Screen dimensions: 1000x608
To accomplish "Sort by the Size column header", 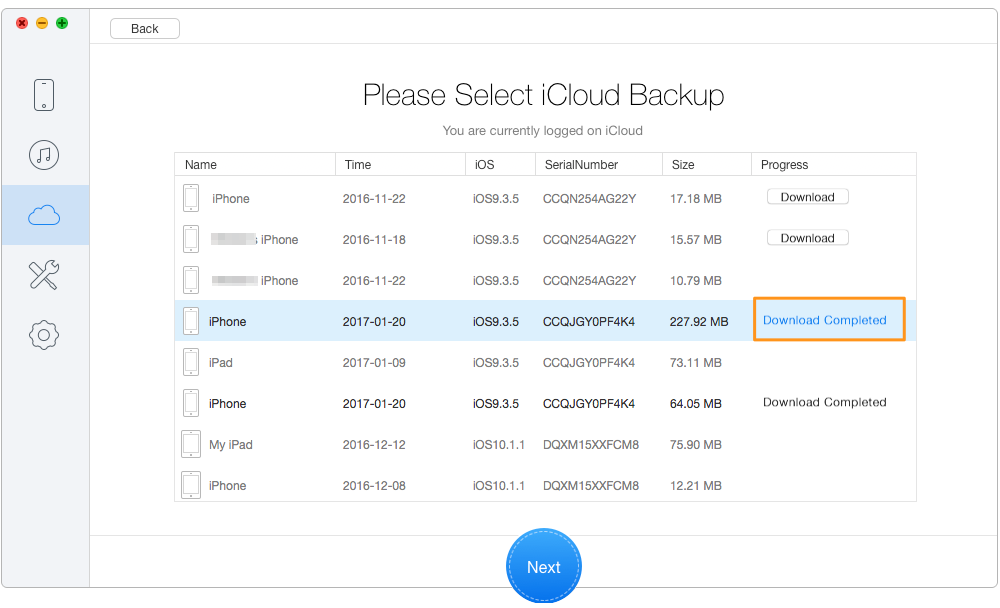I will (x=707, y=165).
